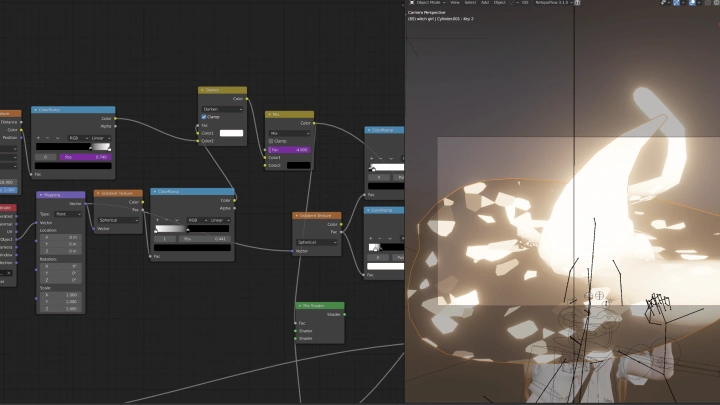Open the Add menu in the viewport header

(485, 2)
